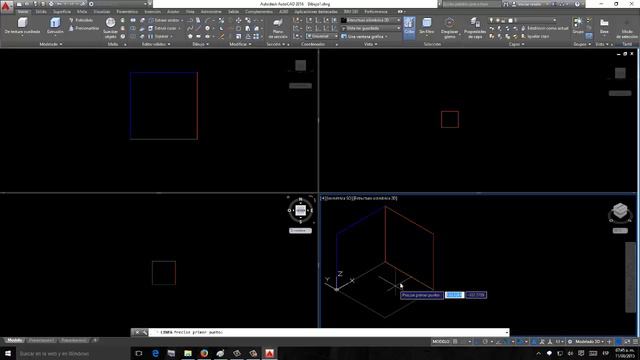The image size is (640, 360).
Task: Switch to the Presentación1 layout tab
Action: pyautogui.click(x=41, y=340)
